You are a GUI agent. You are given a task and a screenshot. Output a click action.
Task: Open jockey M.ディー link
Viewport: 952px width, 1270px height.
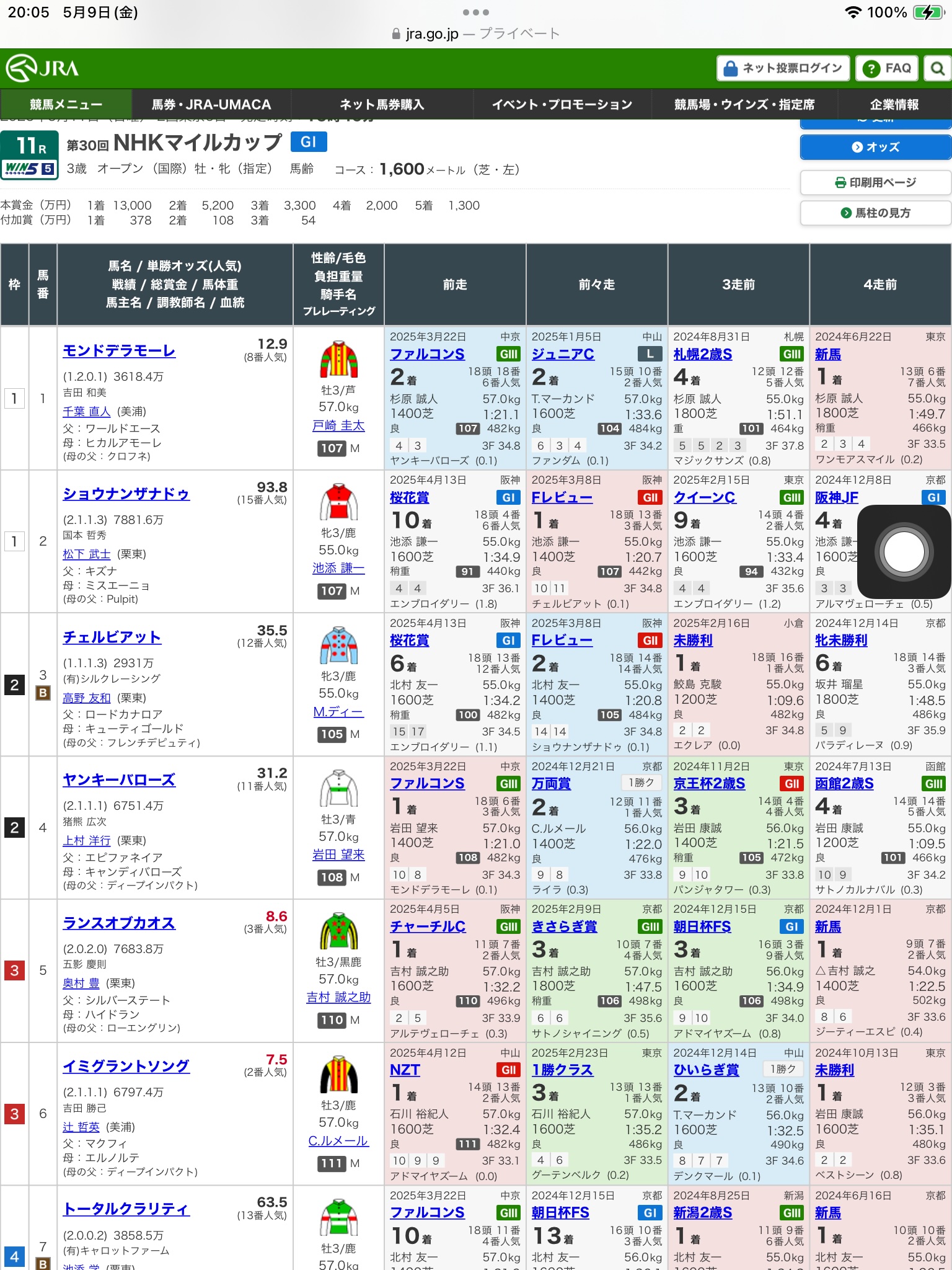point(338,712)
